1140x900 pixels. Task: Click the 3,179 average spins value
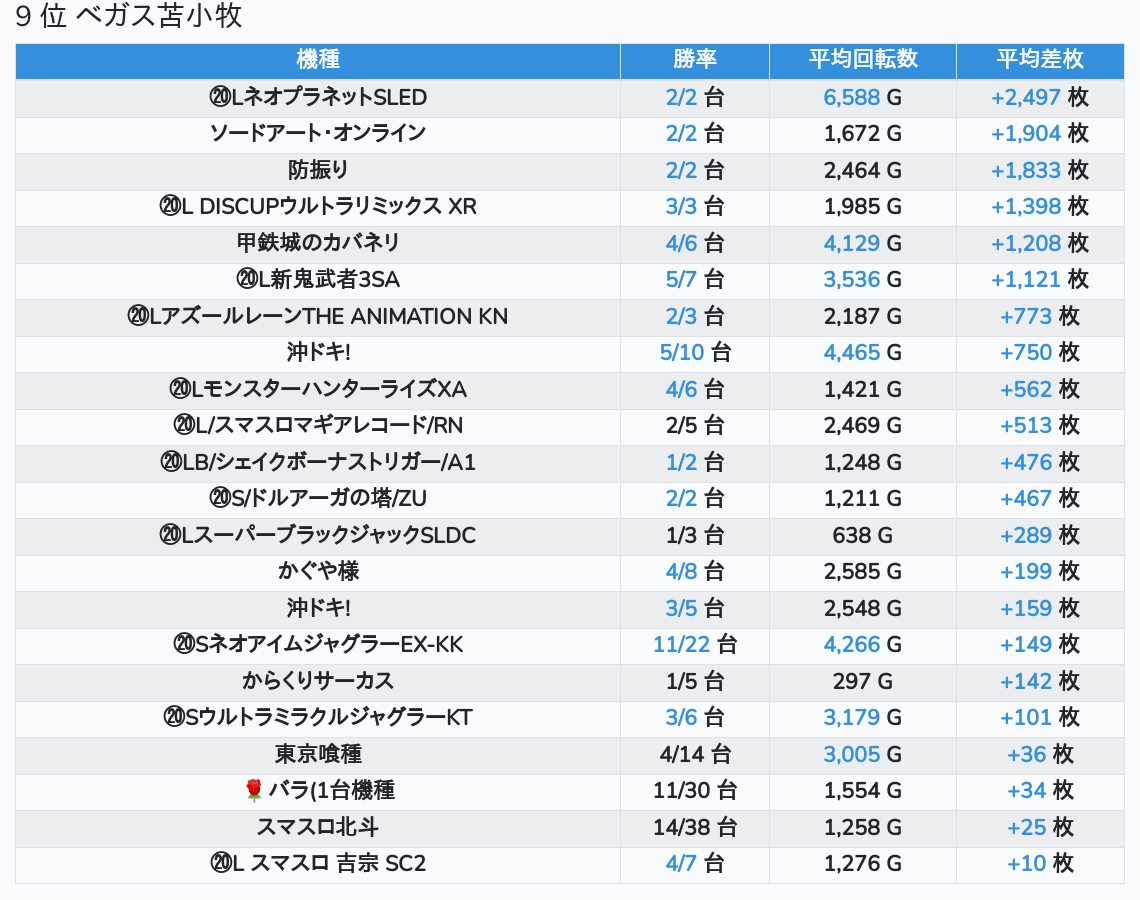pos(851,718)
